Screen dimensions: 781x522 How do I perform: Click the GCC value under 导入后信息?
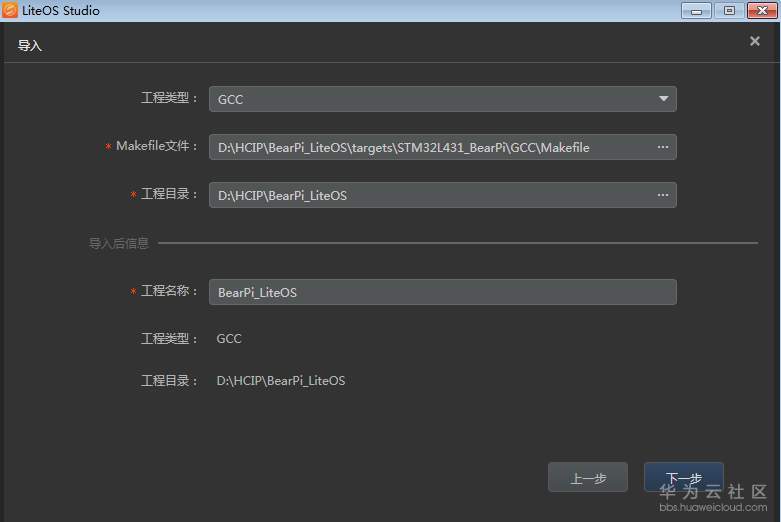coord(229,339)
